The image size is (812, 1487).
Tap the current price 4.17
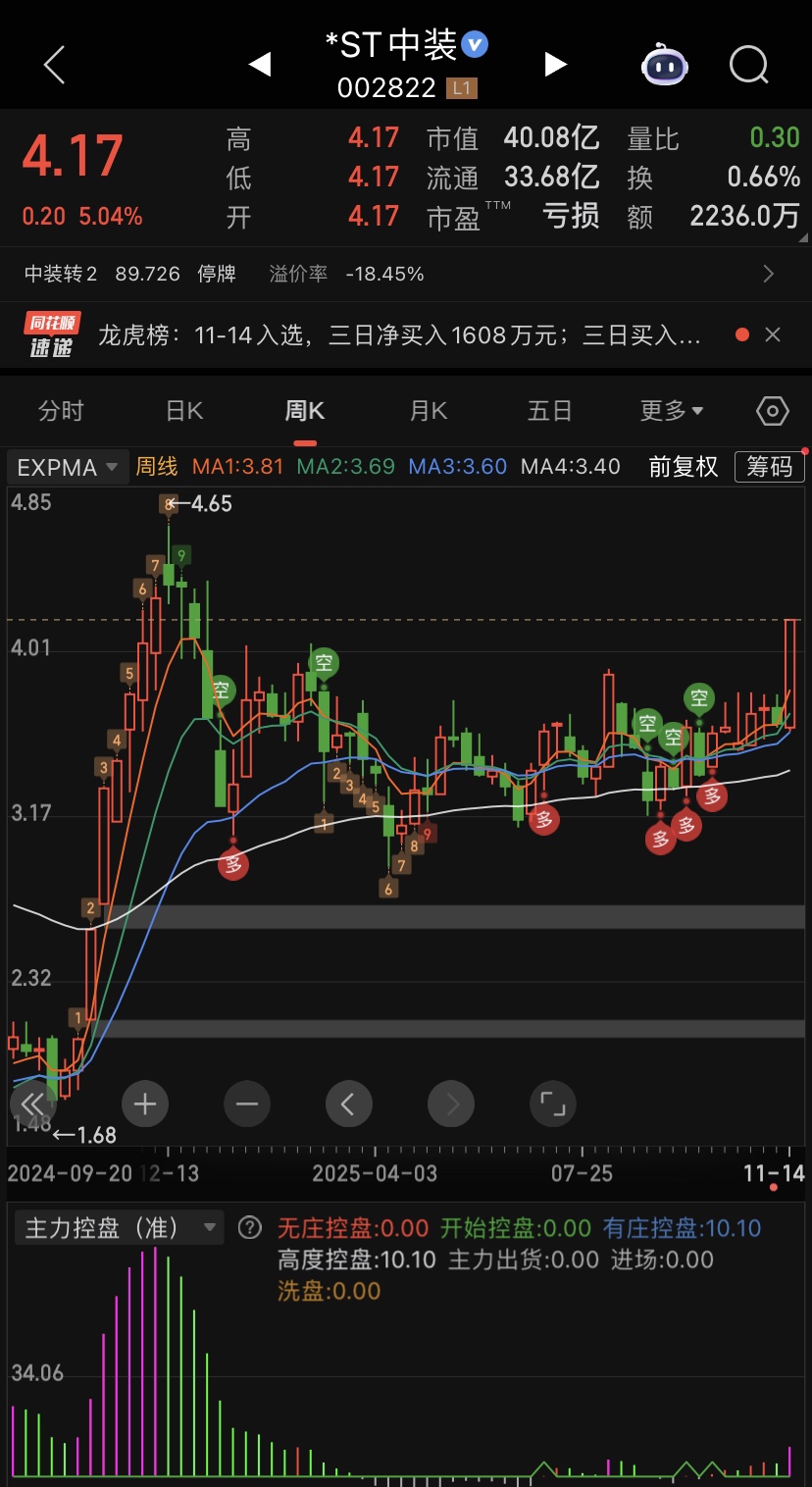click(73, 157)
